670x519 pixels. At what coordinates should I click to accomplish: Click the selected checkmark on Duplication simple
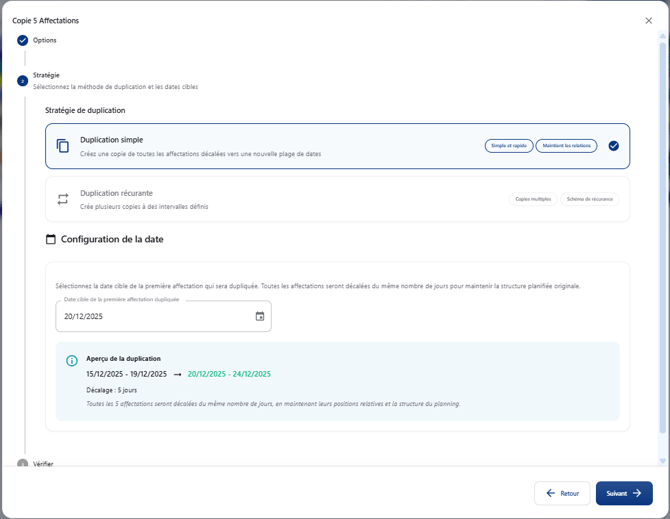click(x=614, y=146)
